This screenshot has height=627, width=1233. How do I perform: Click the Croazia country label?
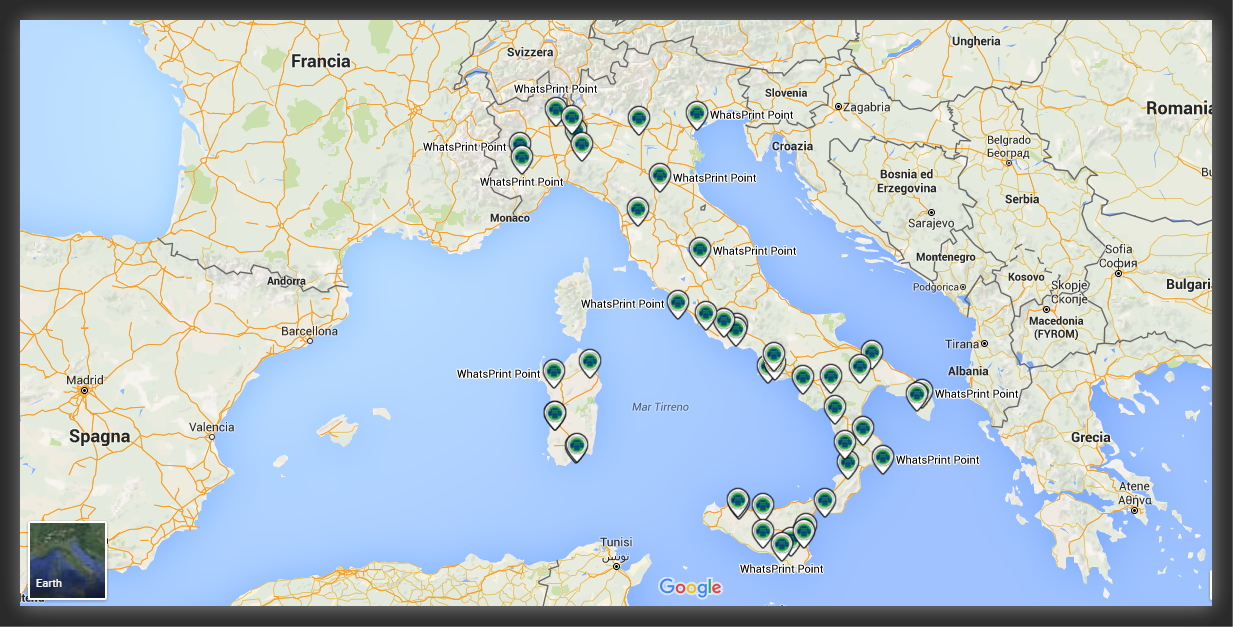point(793,146)
